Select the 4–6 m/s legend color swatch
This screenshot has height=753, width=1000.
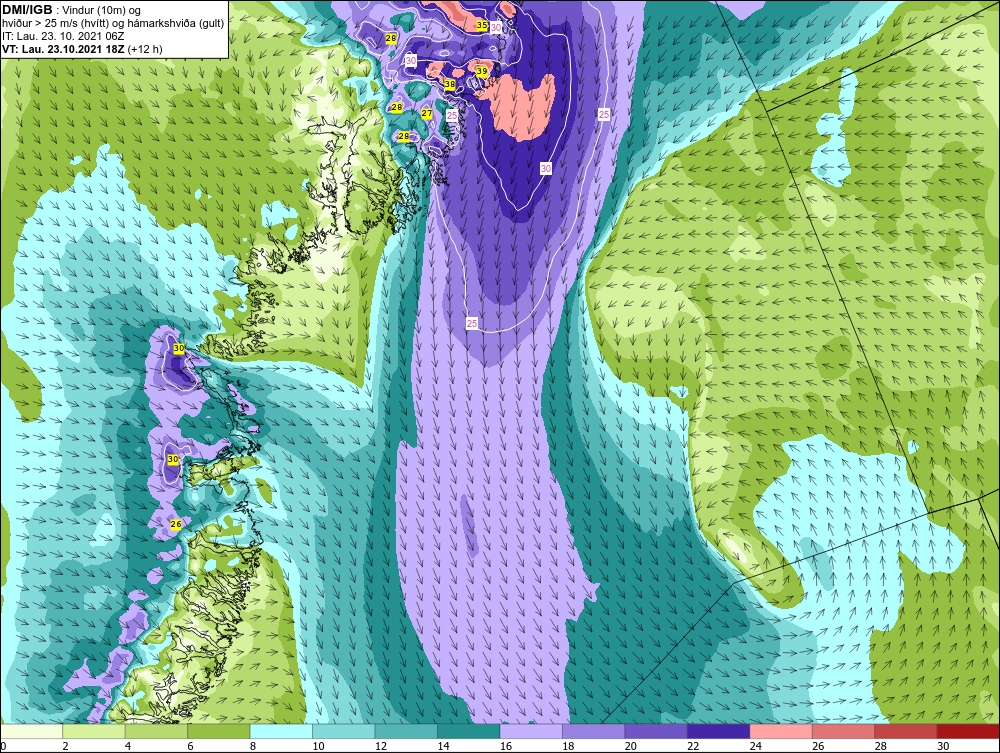[157, 731]
